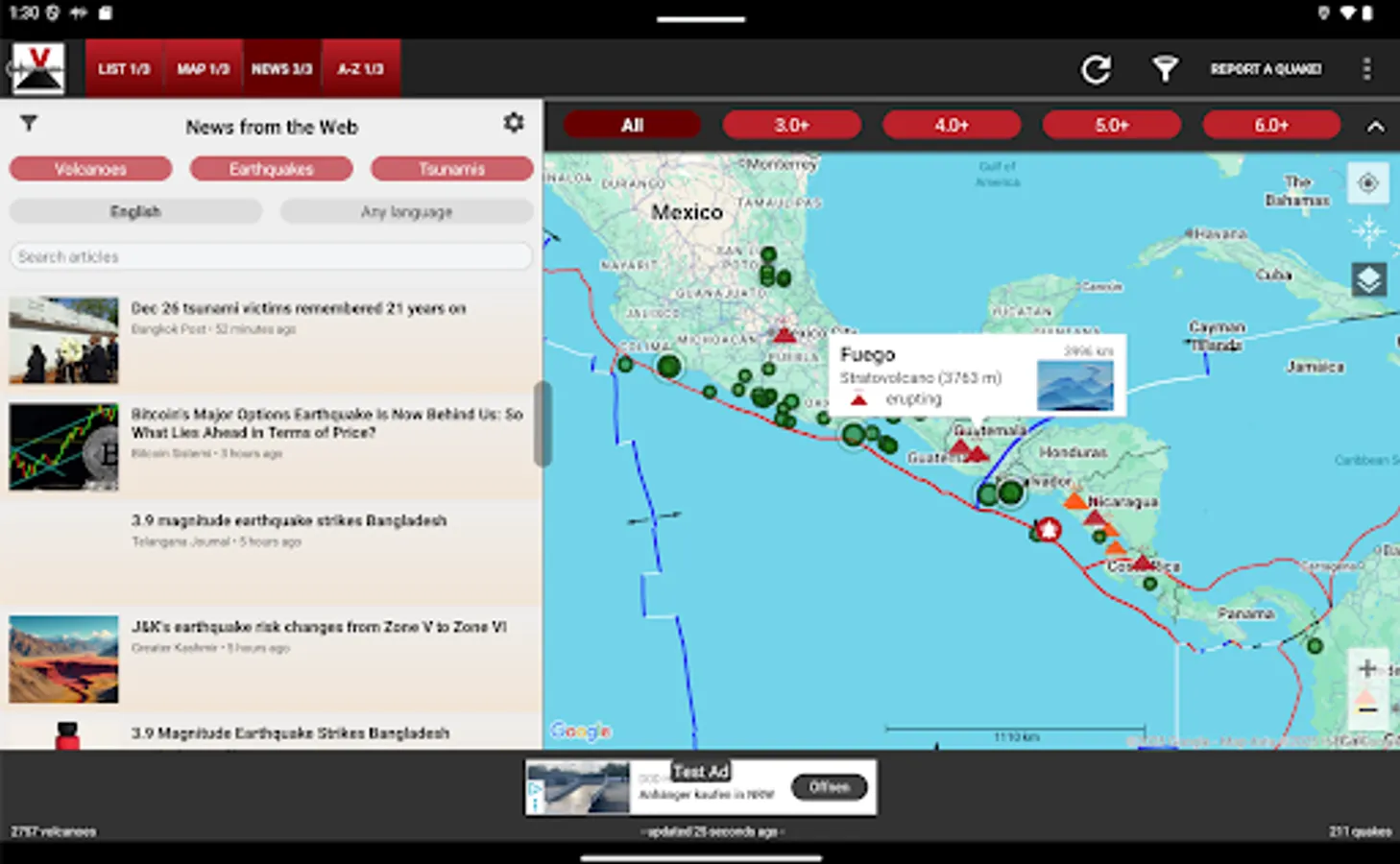1400x864 pixels.
Task: Click the my-location compass icon on the map
Action: point(1367,183)
